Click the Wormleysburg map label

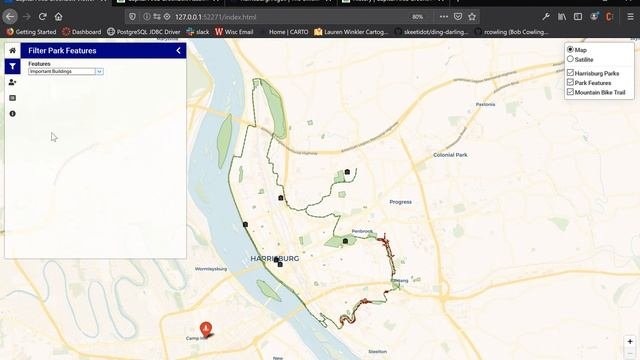tap(211, 269)
